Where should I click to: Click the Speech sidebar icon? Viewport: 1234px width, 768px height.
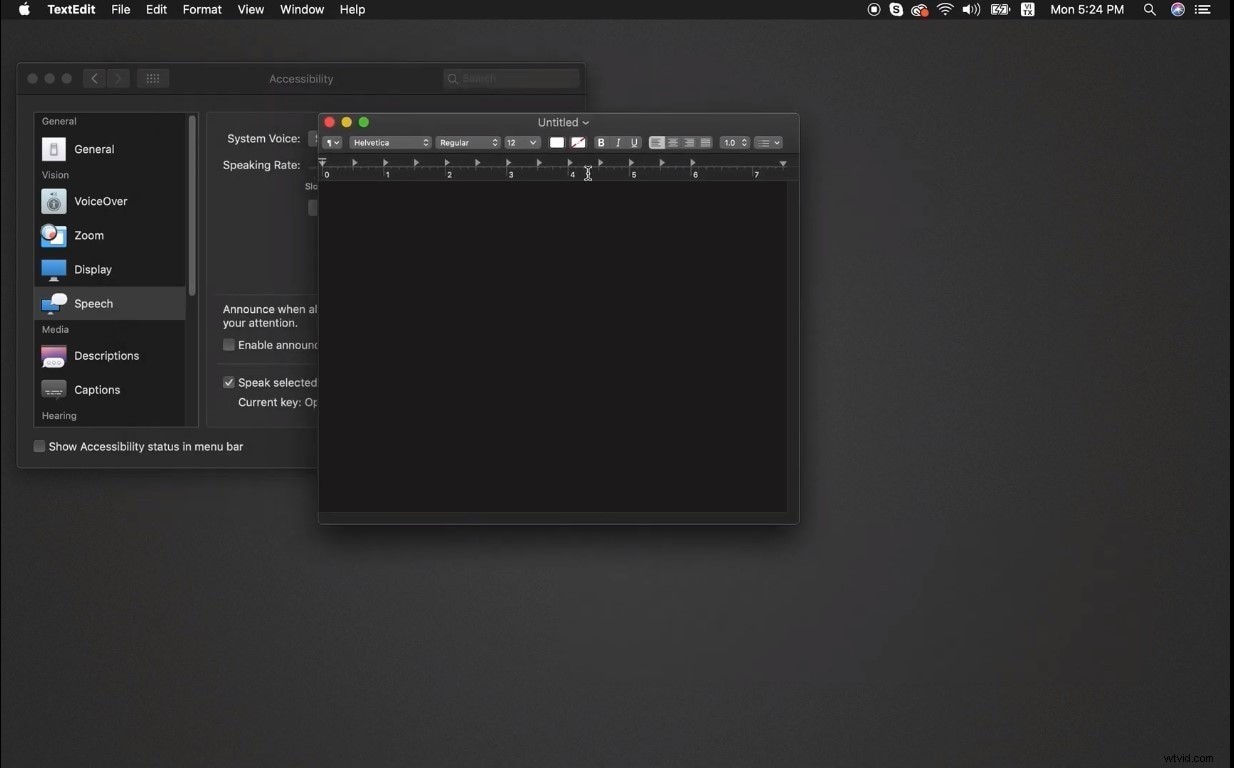(53, 303)
